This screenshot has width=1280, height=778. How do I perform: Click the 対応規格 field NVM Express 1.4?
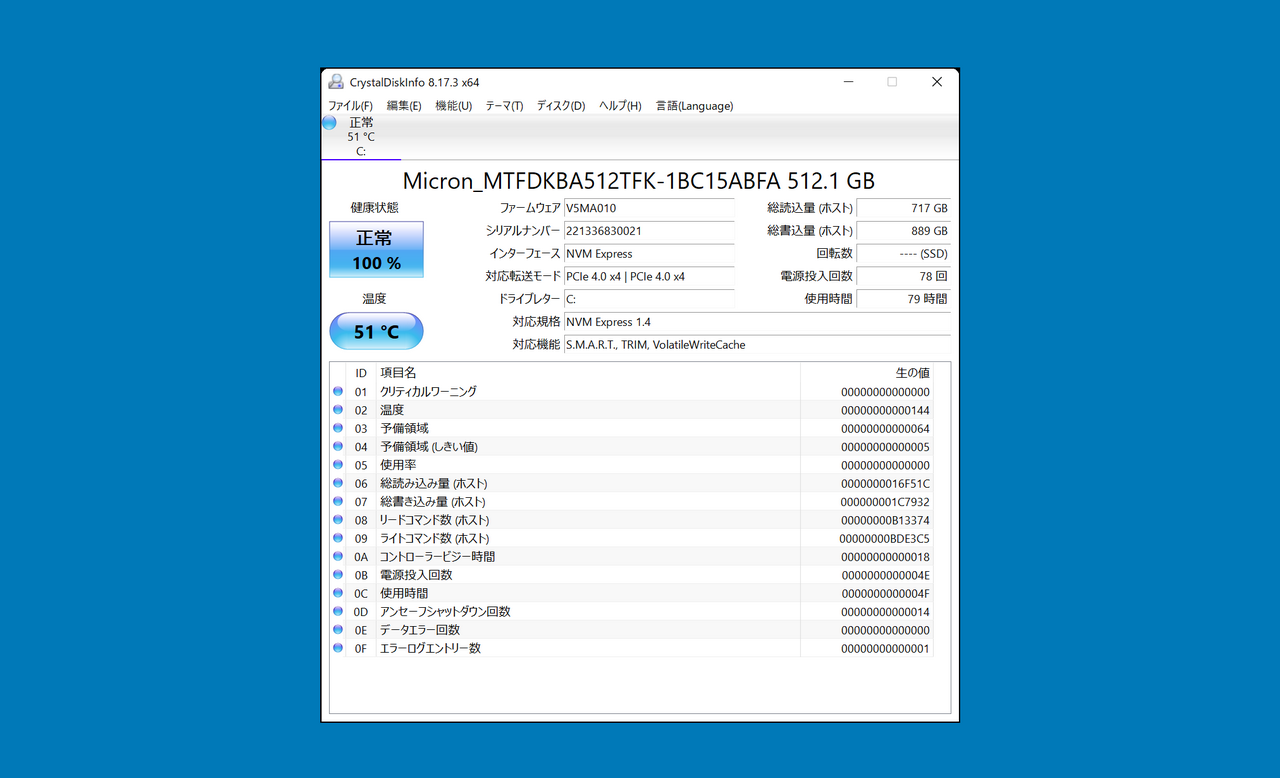tap(757, 322)
